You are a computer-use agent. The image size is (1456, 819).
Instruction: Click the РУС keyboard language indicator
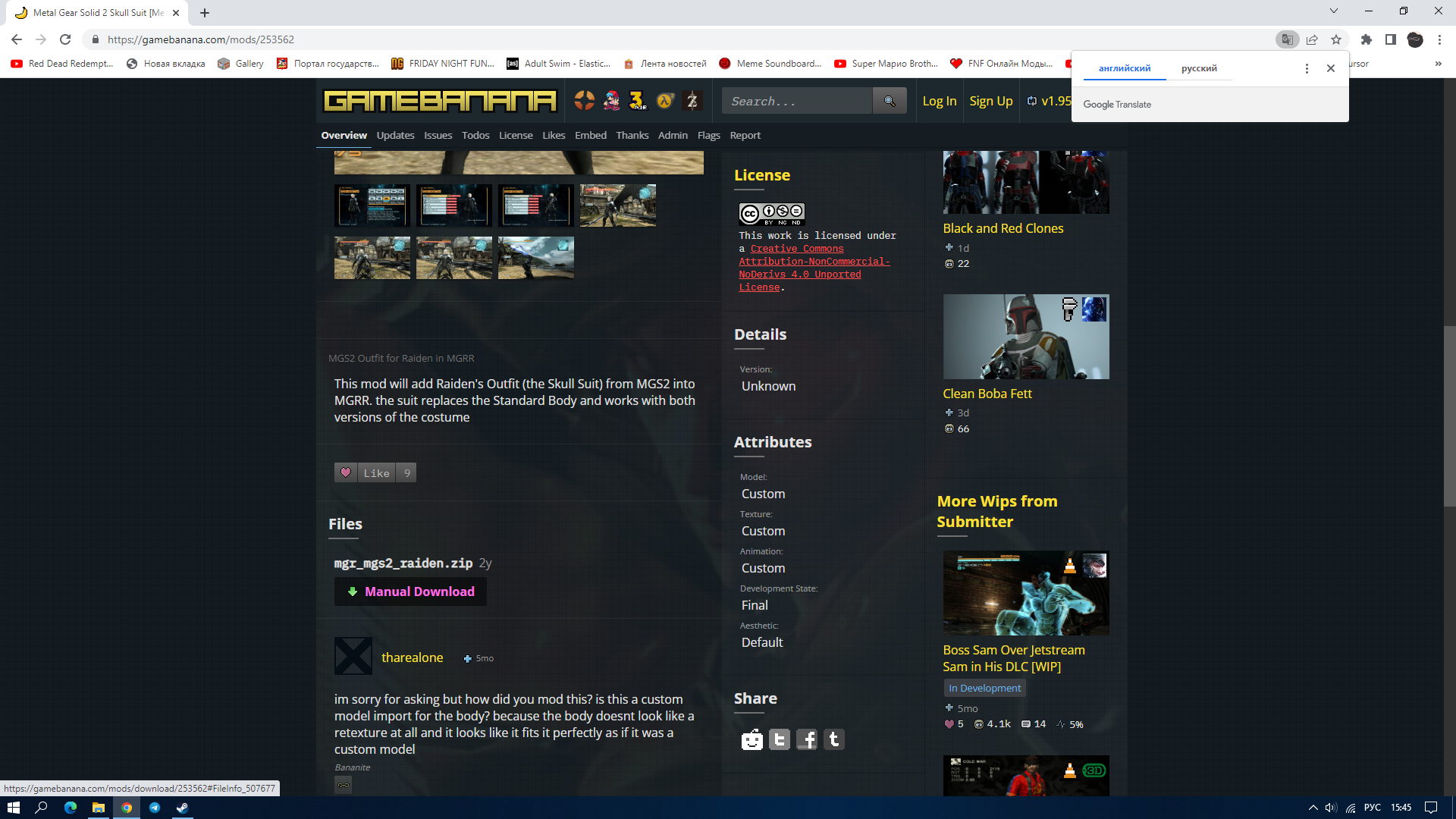(x=1373, y=808)
